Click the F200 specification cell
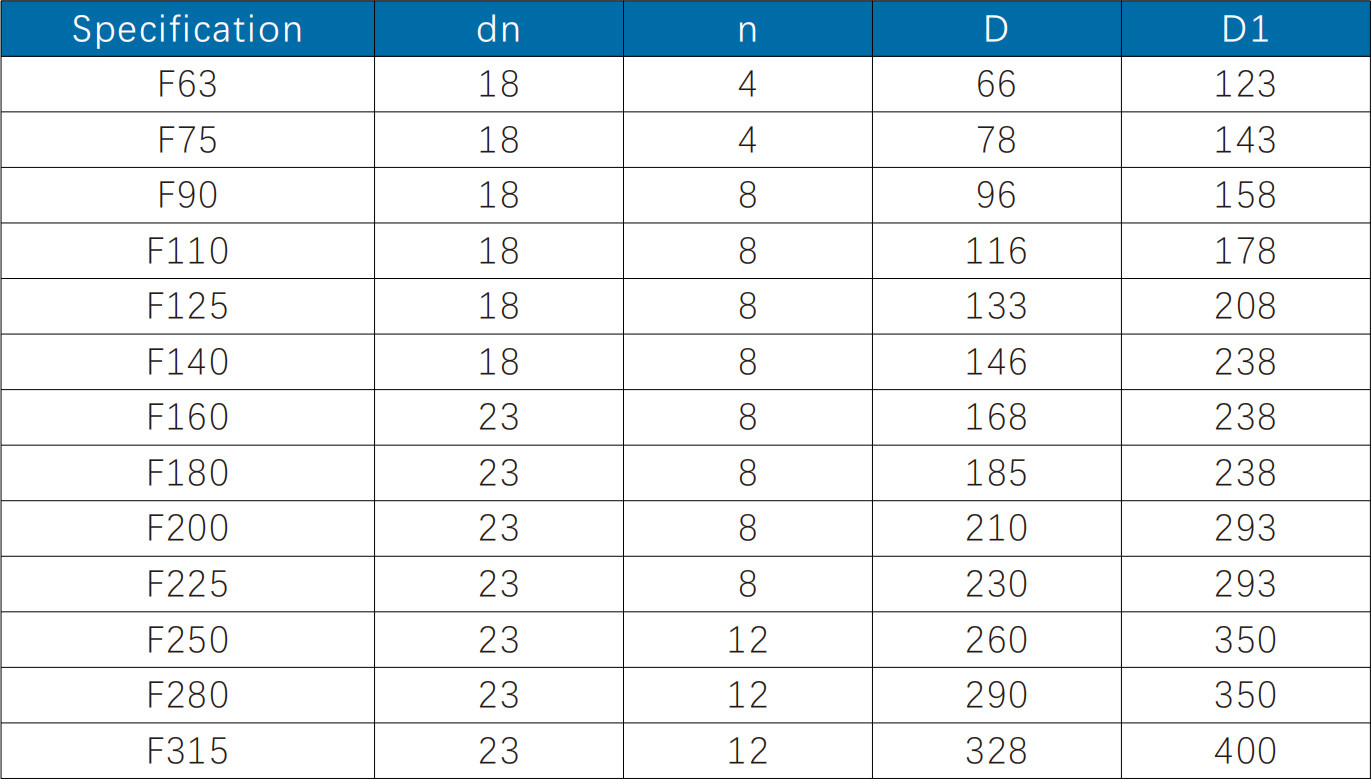Viewport: 1371px width, 779px height. [x=187, y=528]
